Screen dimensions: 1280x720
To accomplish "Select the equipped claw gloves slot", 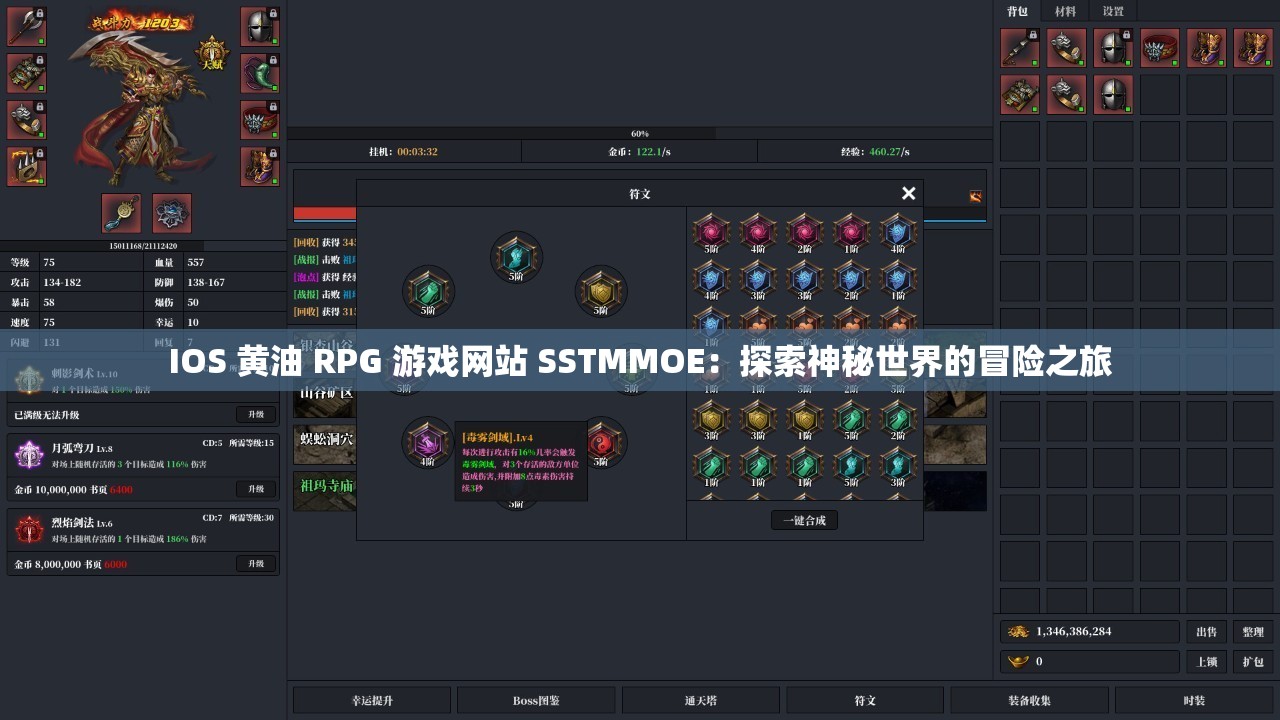I will (27, 167).
